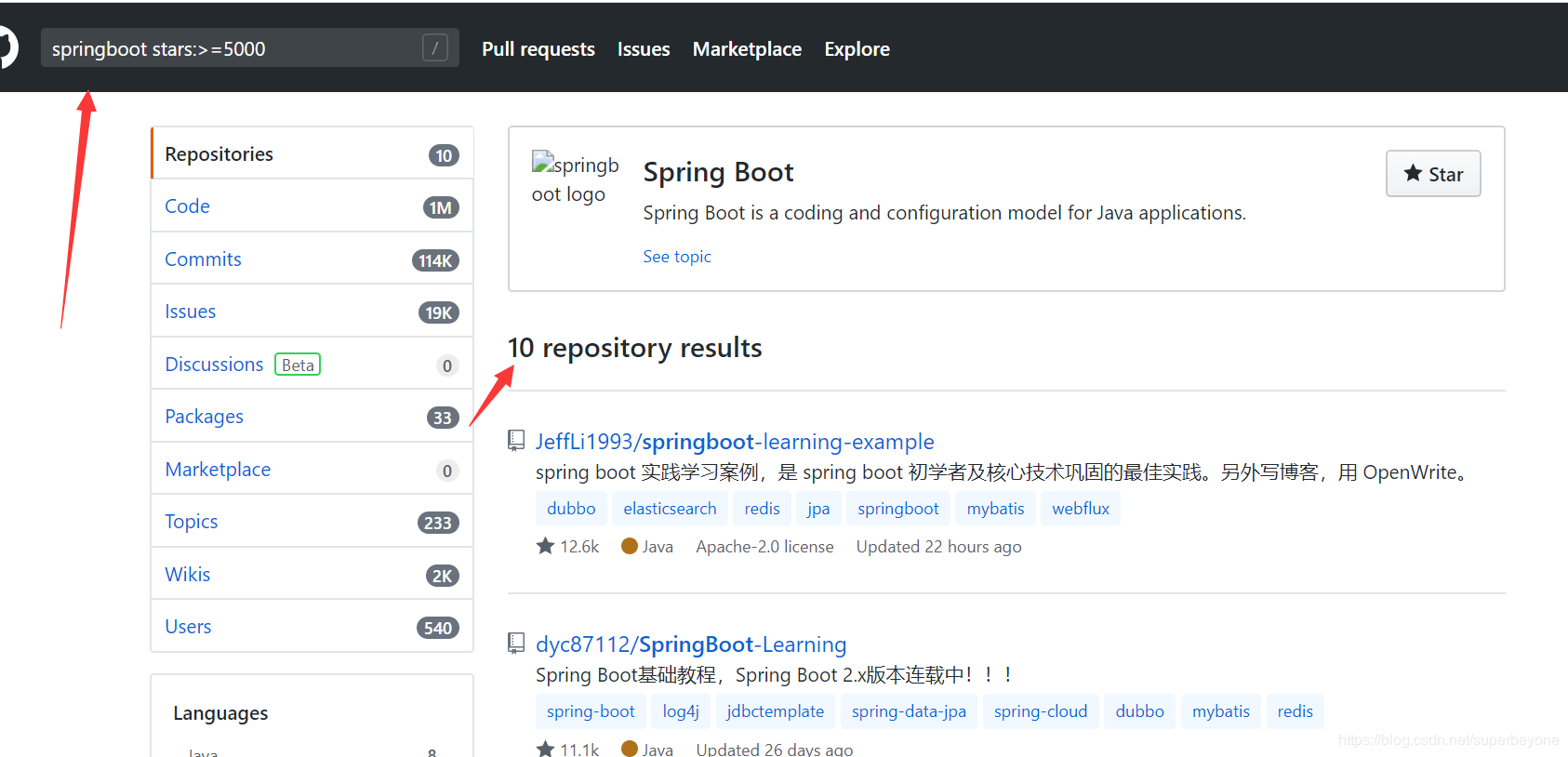1568x757 pixels.
Task: Click the jdbctemplate topic tag
Action: coord(776,711)
